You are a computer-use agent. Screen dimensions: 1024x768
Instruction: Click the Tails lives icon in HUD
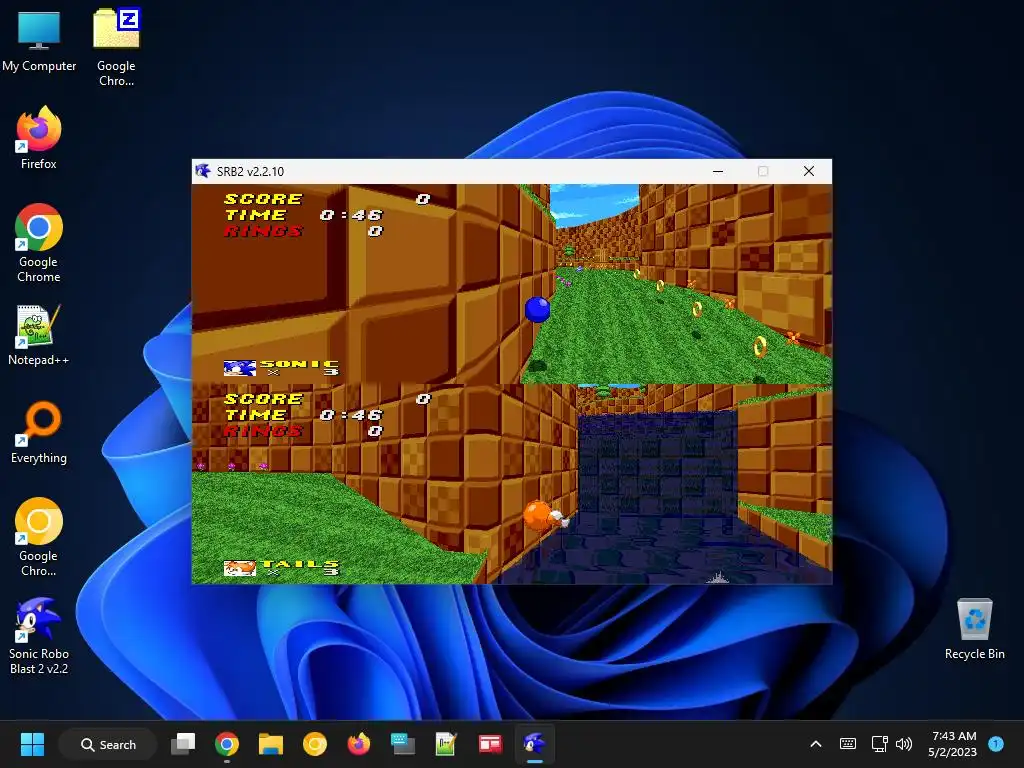click(240, 568)
